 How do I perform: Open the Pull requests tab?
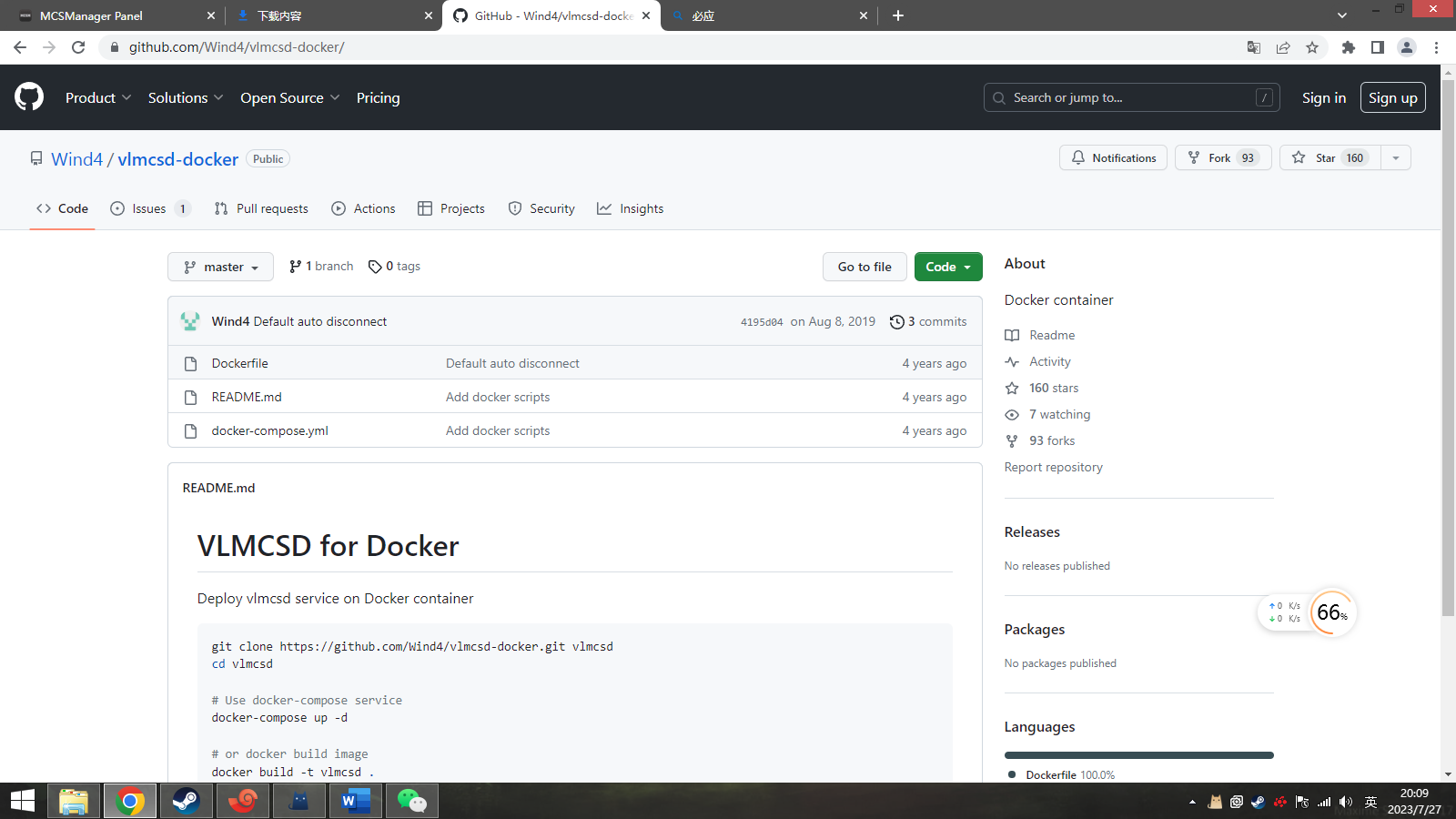[x=261, y=208]
